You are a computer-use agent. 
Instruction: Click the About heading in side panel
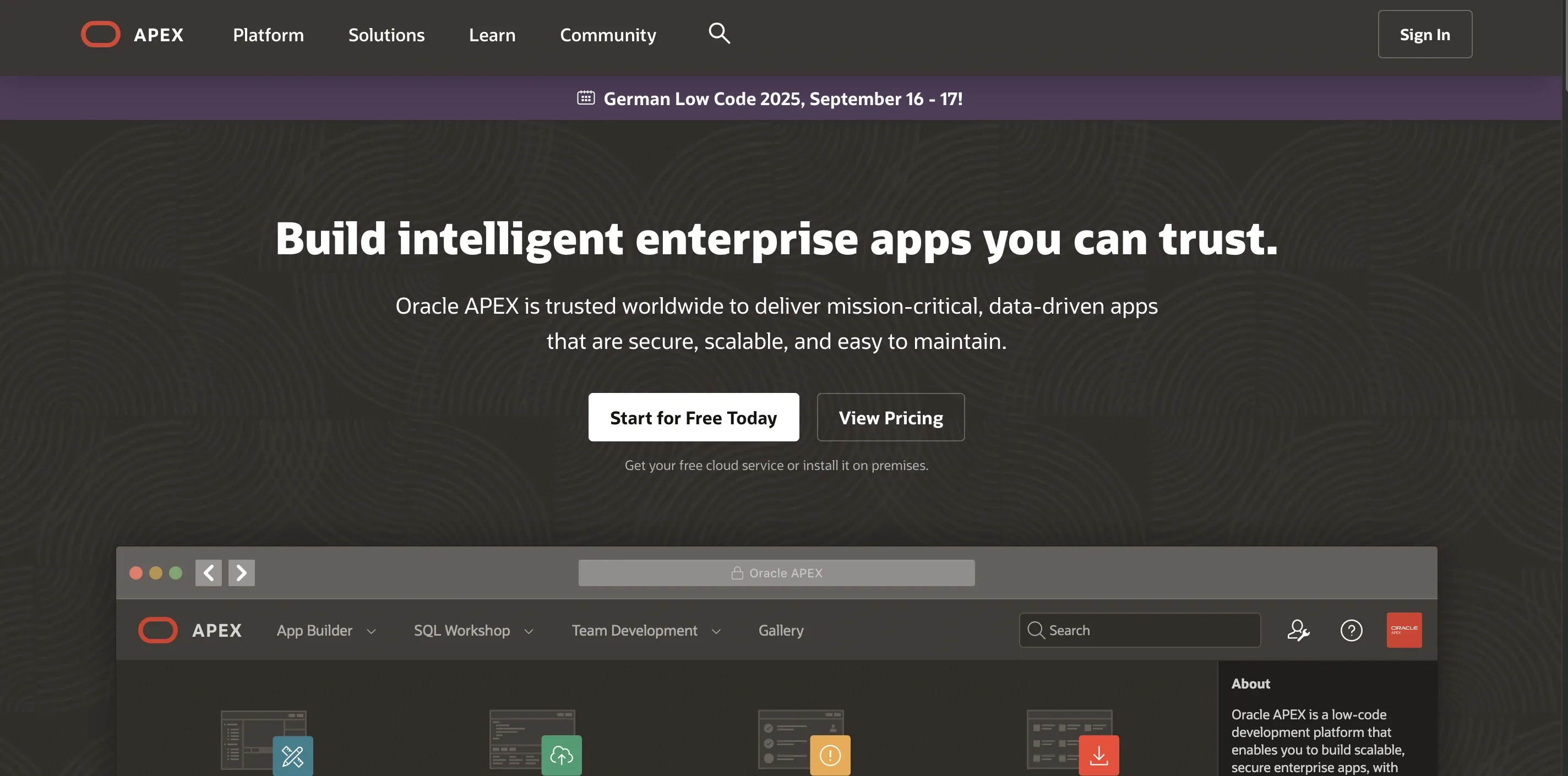coord(1250,684)
